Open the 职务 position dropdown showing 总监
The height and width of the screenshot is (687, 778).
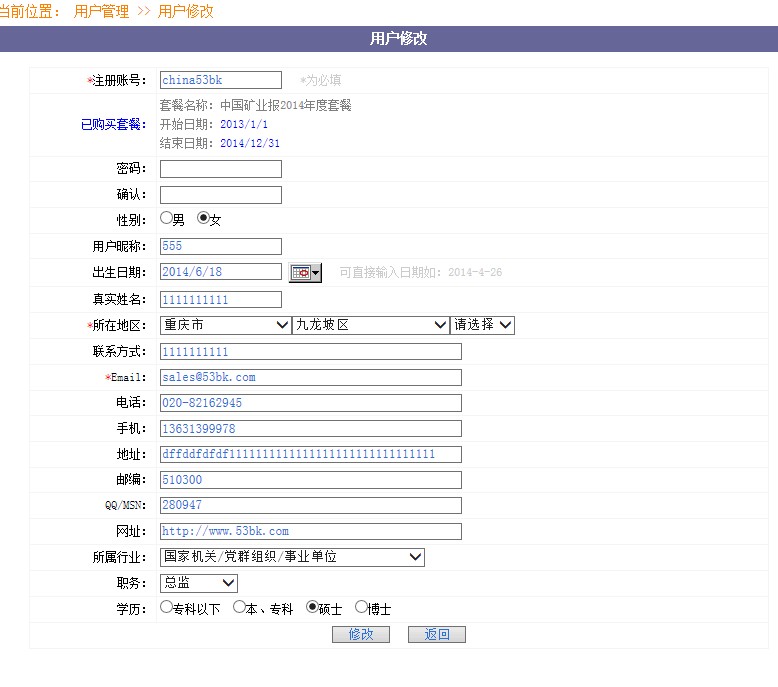coord(198,583)
